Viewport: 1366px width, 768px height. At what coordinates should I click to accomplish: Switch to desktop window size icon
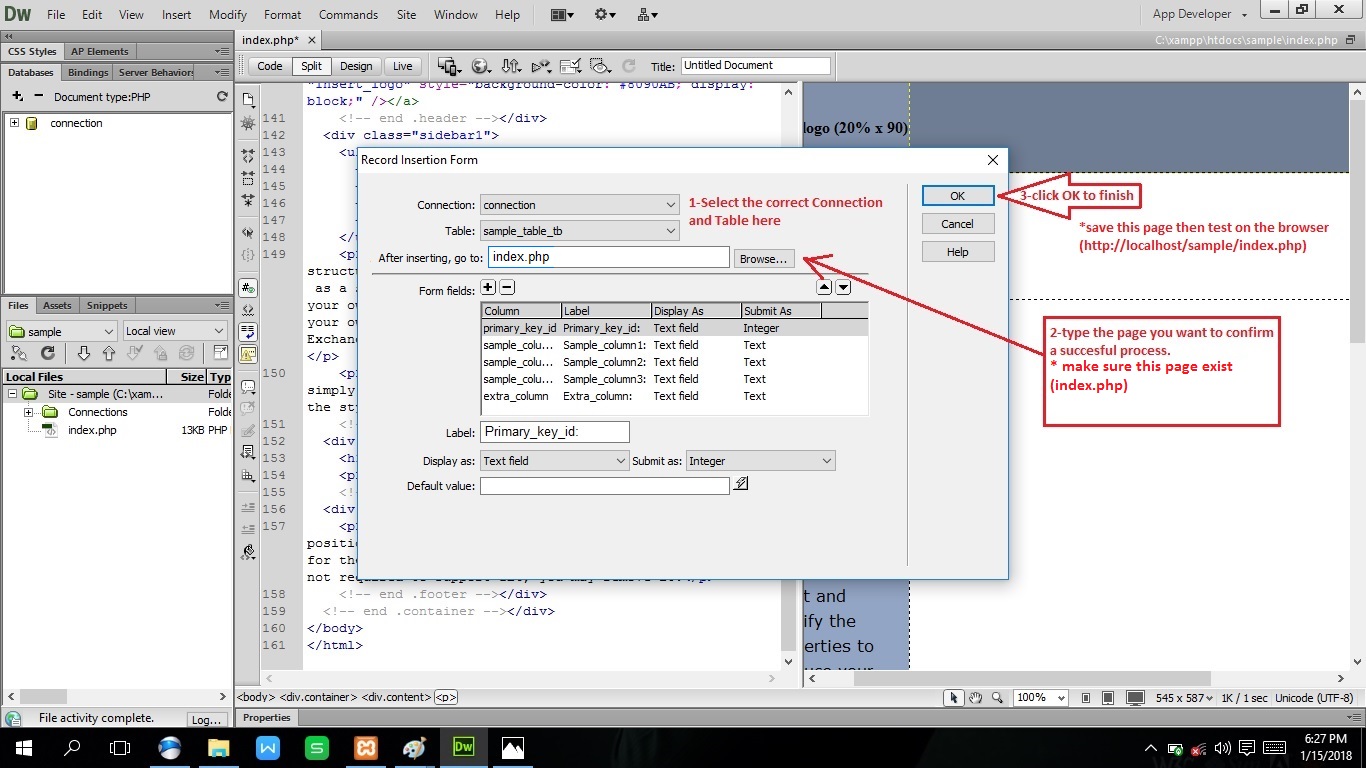[x=1135, y=698]
